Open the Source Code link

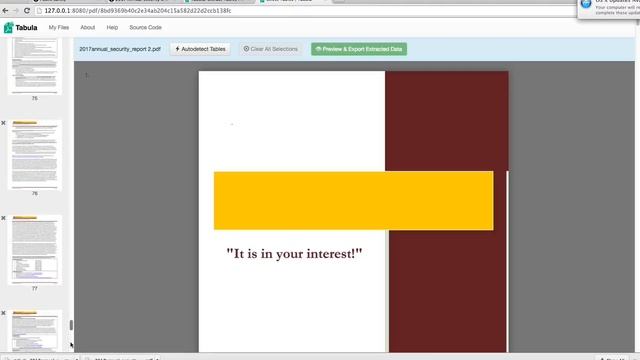145,27
